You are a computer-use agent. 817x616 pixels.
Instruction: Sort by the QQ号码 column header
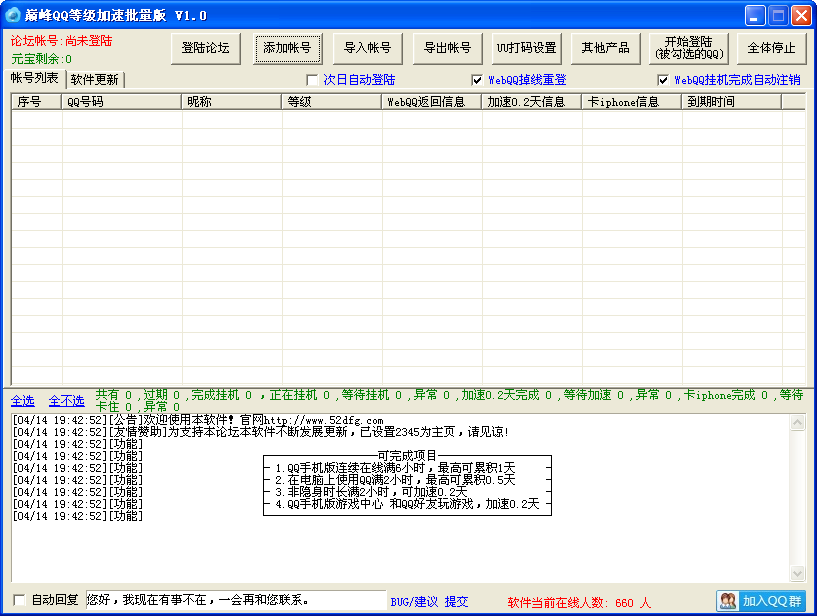(x=121, y=102)
